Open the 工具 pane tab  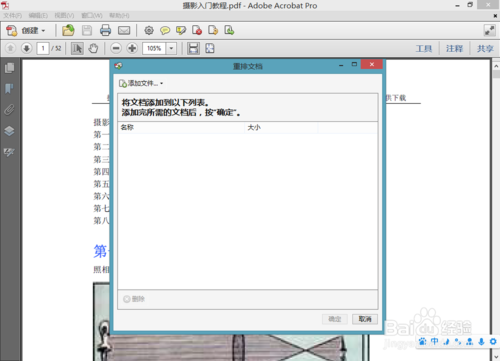click(424, 49)
